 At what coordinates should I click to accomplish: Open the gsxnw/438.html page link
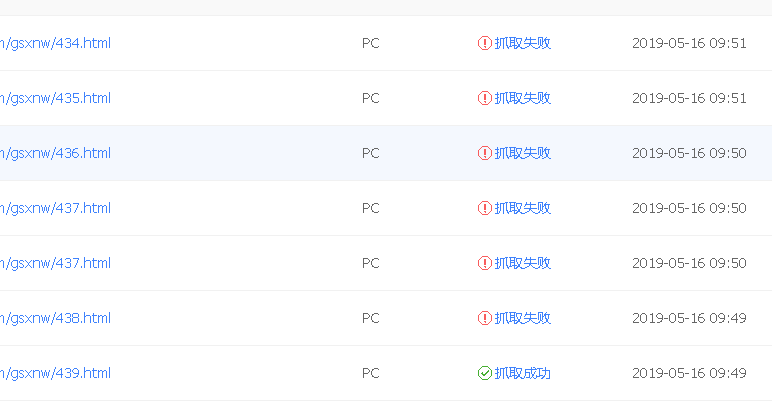(x=55, y=318)
